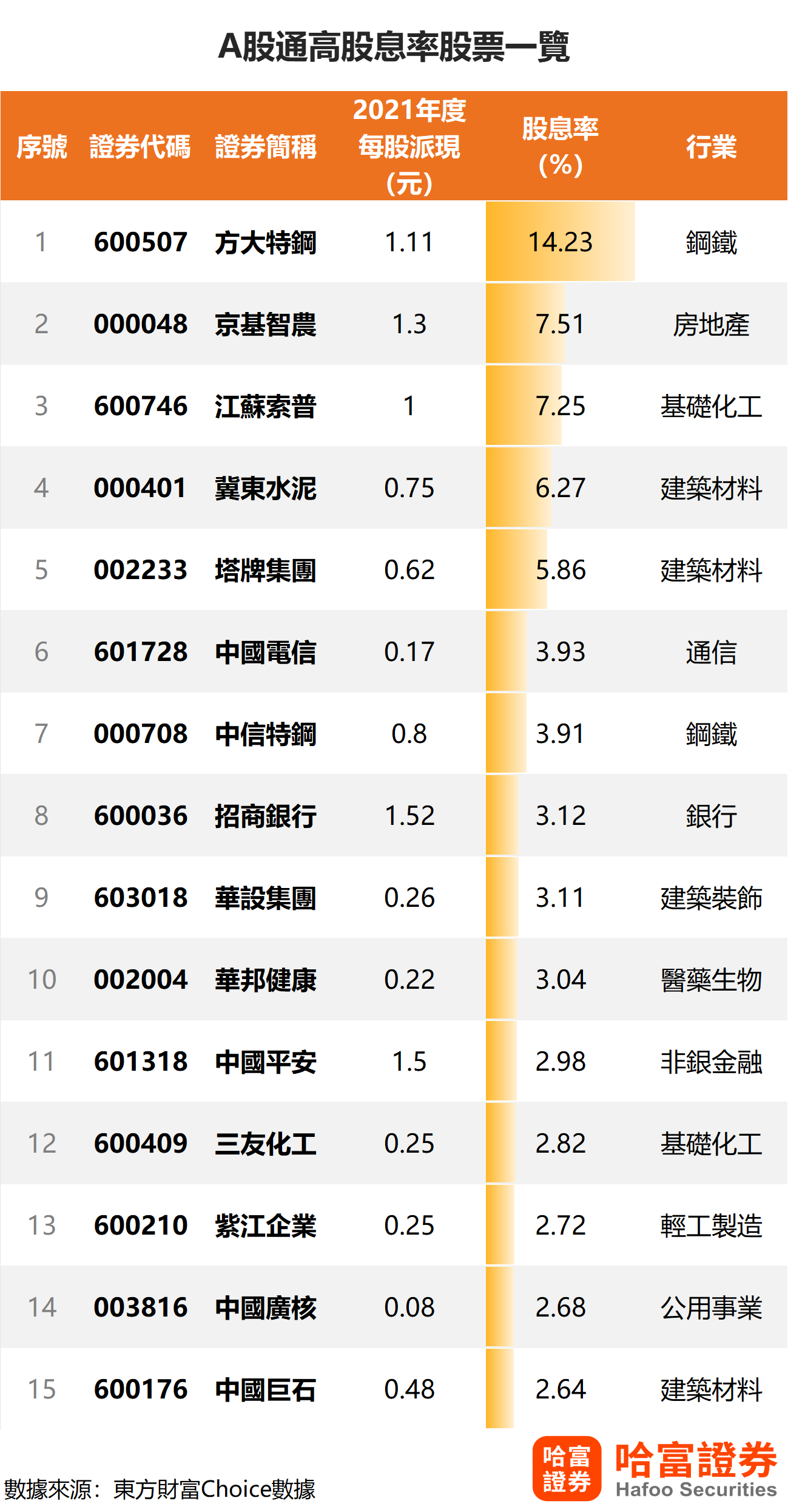Click the Hafoo Securities orange logo icon

click(567, 1468)
